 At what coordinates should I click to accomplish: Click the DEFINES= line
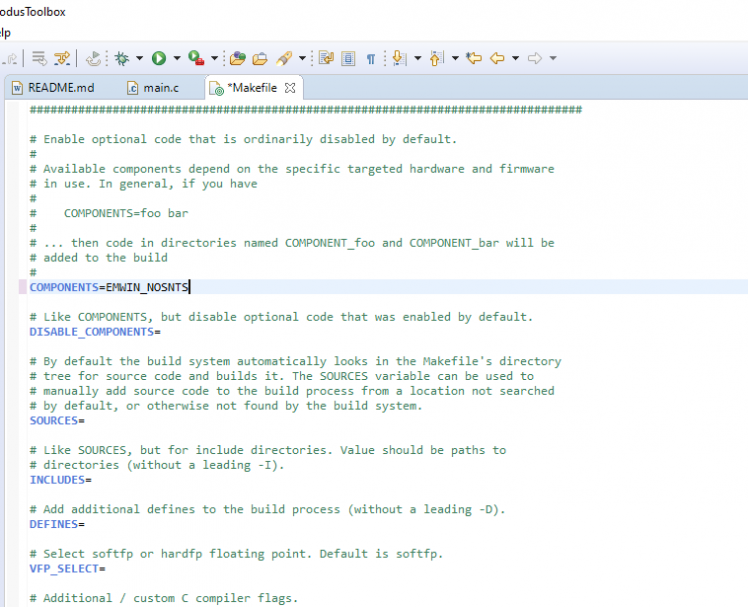[x=57, y=524]
